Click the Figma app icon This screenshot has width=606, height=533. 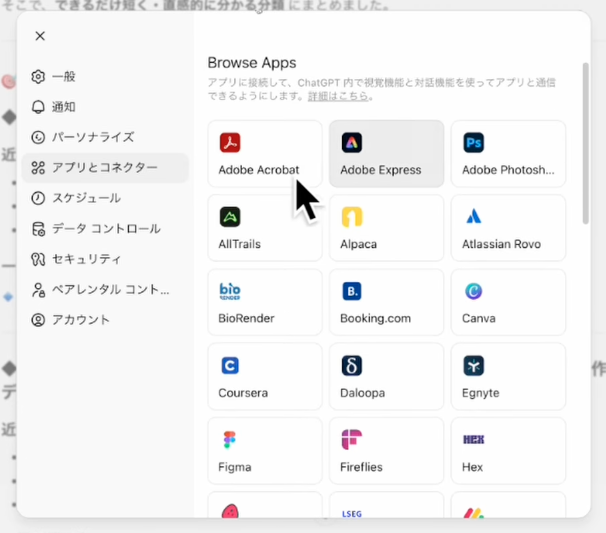[x=230, y=440]
